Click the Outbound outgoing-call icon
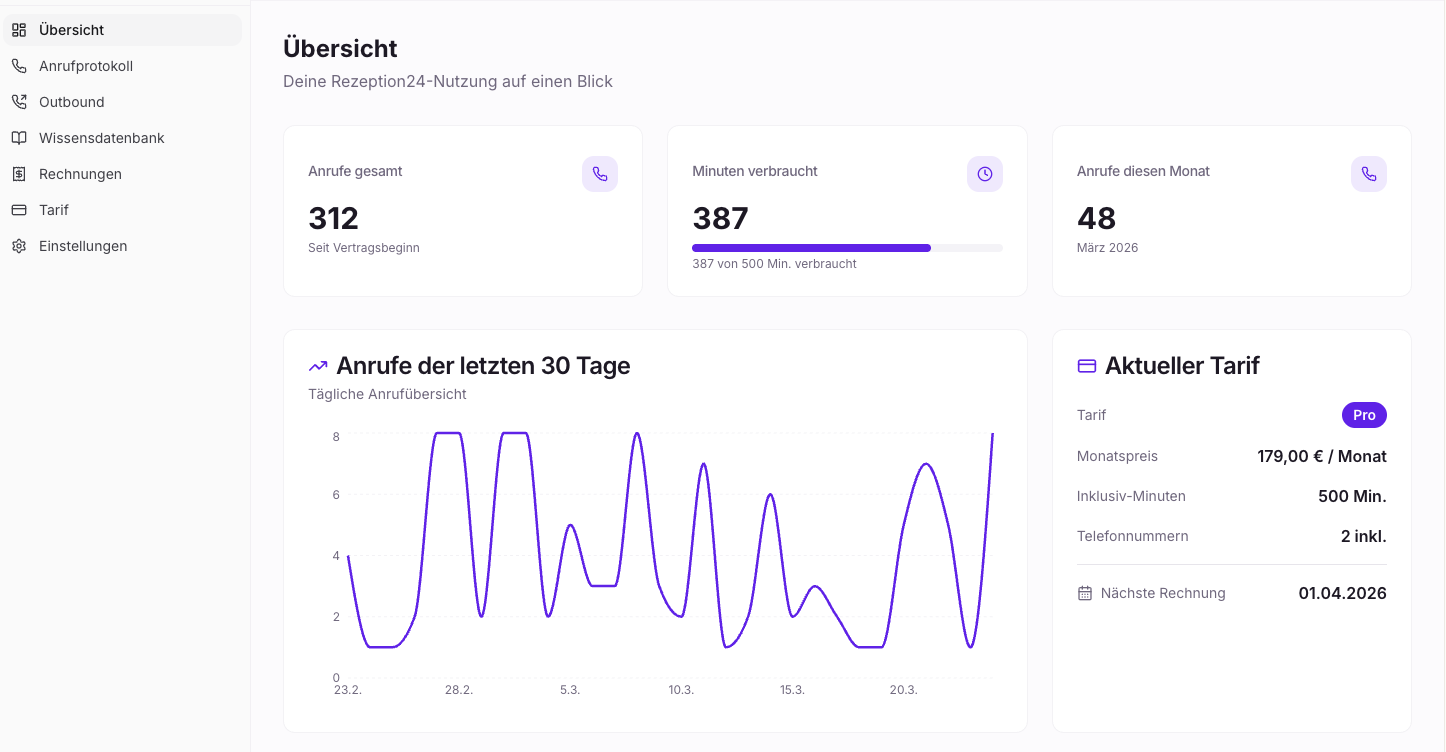The image size is (1446, 752). tap(19, 102)
